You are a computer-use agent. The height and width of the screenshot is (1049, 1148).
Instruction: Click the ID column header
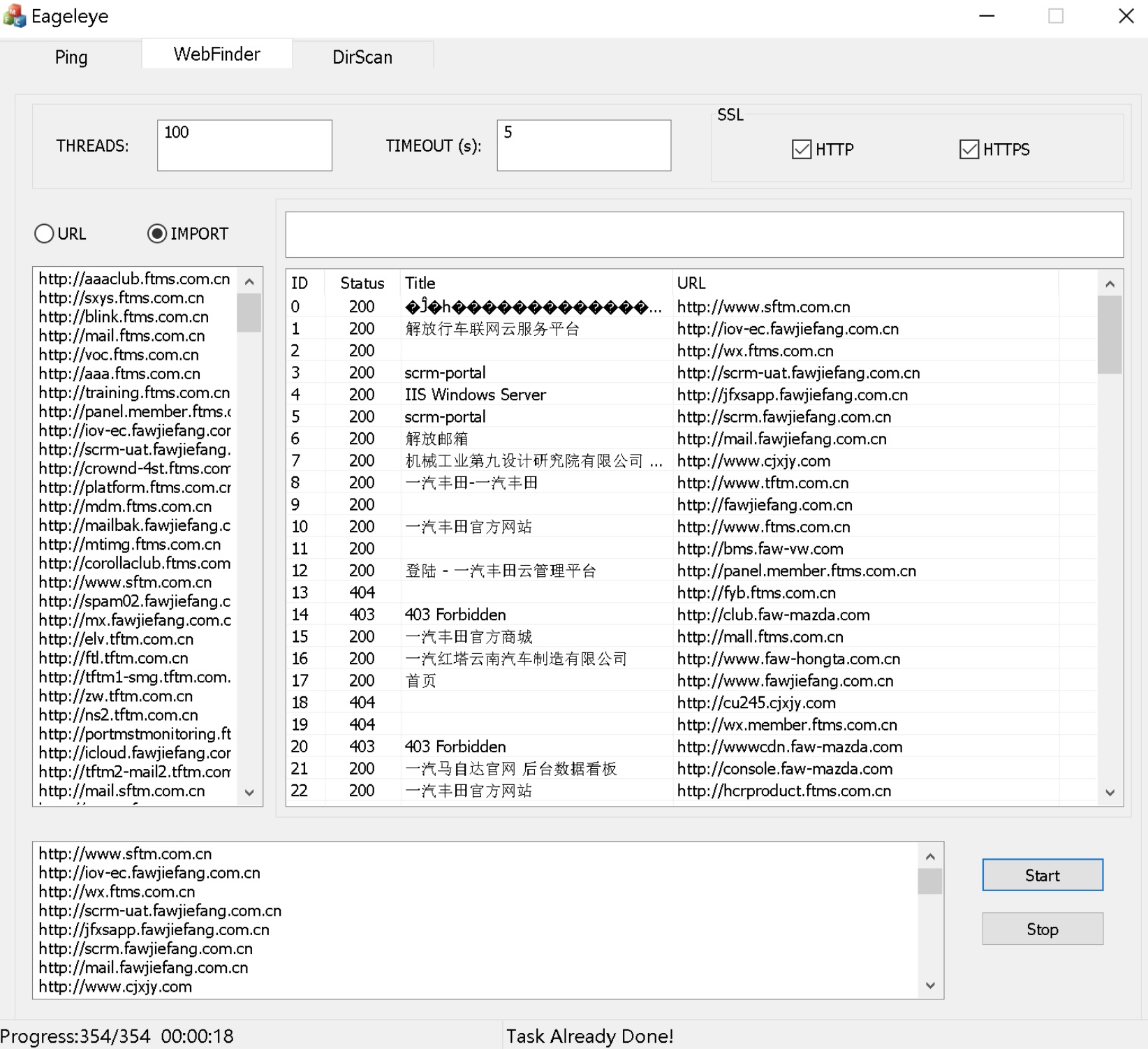pos(306,283)
